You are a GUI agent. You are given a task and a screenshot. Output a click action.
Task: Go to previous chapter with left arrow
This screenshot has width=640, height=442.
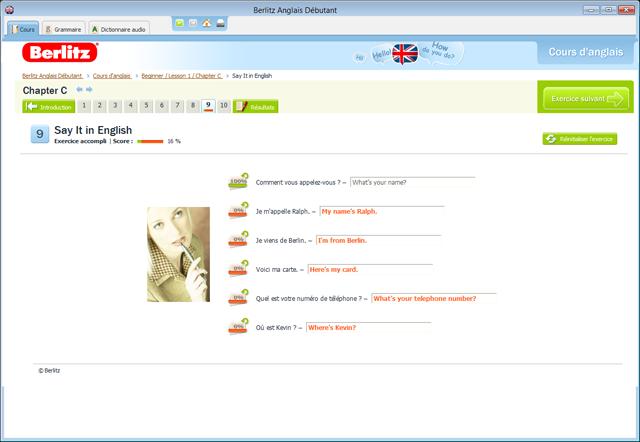point(79,89)
